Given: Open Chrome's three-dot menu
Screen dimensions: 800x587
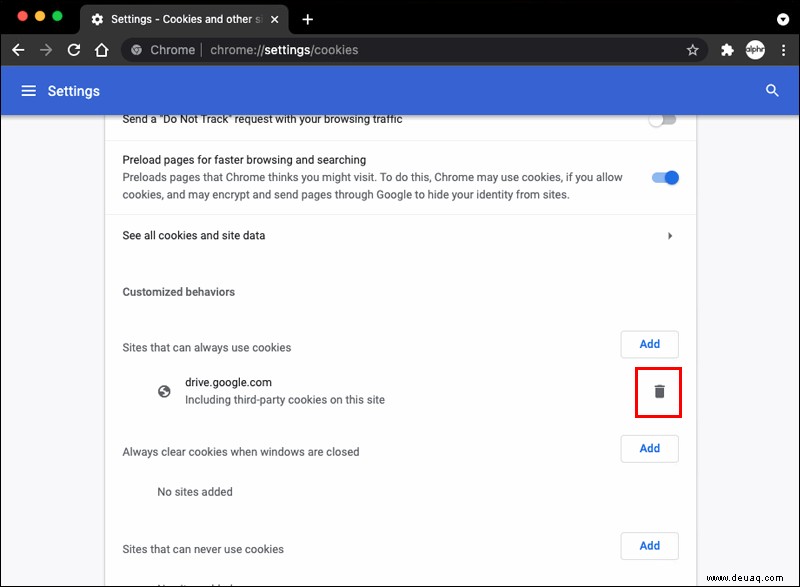Looking at the screenshot, I should point(783,49).
